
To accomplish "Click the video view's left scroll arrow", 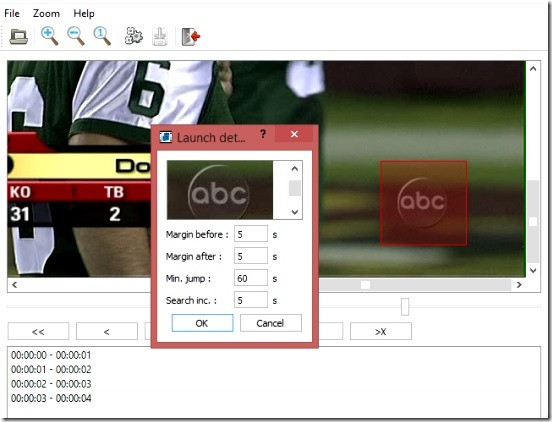I will [14, 284].
